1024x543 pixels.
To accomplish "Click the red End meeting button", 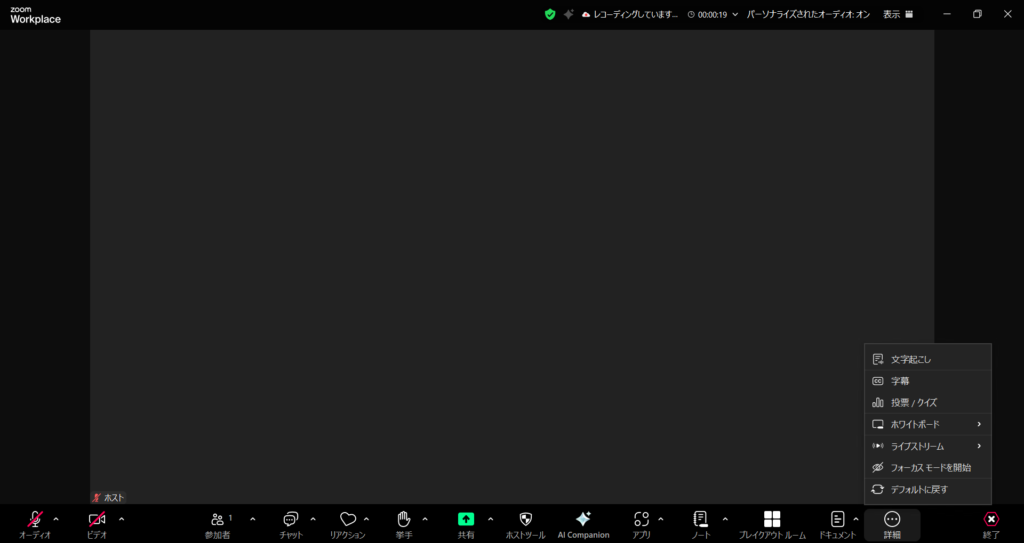I will [x=991, y=520].
